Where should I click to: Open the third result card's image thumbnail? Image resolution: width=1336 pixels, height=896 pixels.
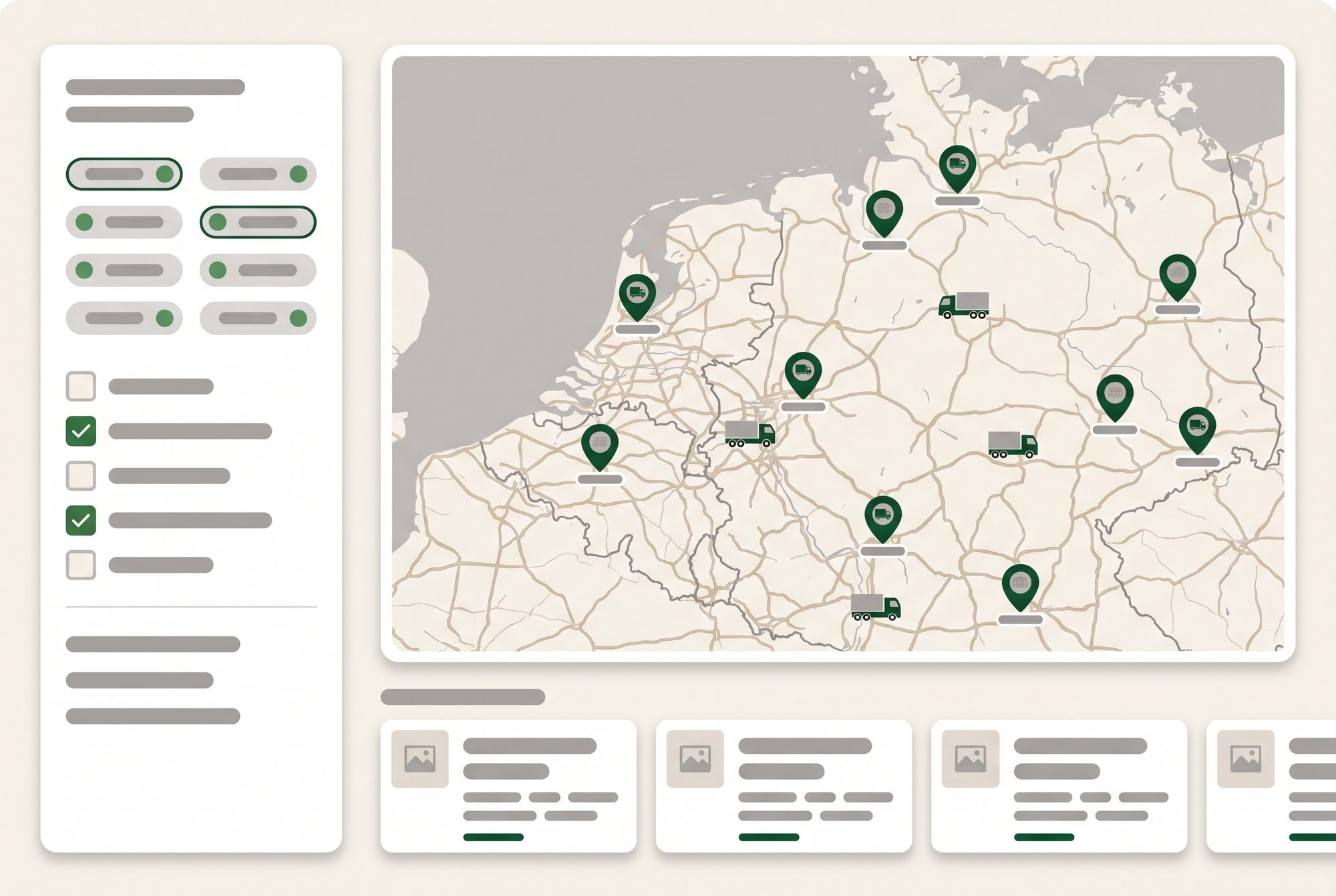pos(970,759)
